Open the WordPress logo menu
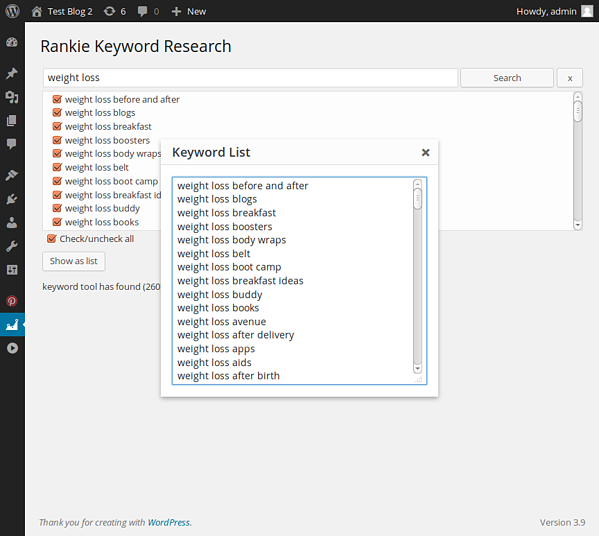The height and width of the screenshot is (536, 599). point(12,11)
